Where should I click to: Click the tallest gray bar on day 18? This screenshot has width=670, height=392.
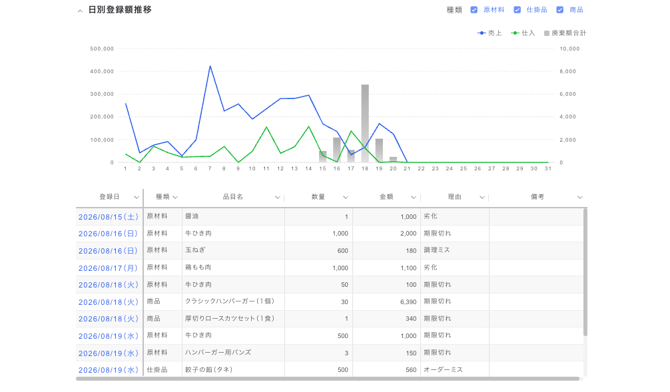pyautogui.click(x=365, y=124)
